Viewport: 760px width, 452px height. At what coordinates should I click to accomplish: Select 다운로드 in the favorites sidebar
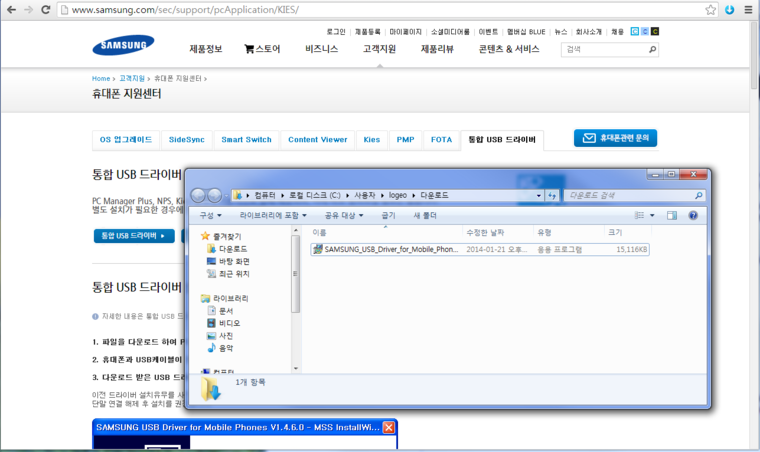pyautogui.click(x=233, y=249)
